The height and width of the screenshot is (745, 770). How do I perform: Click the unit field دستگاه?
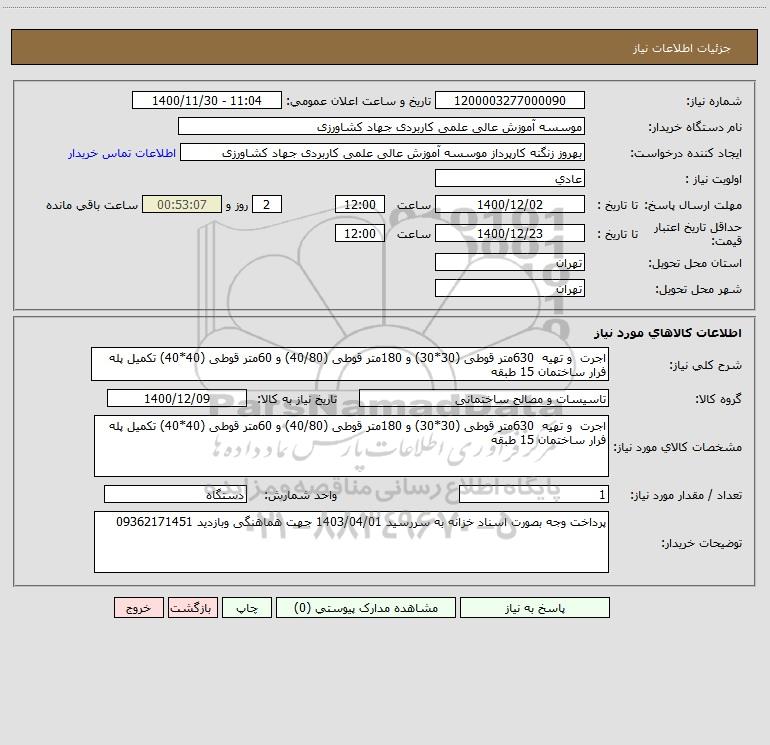point(175,495)
